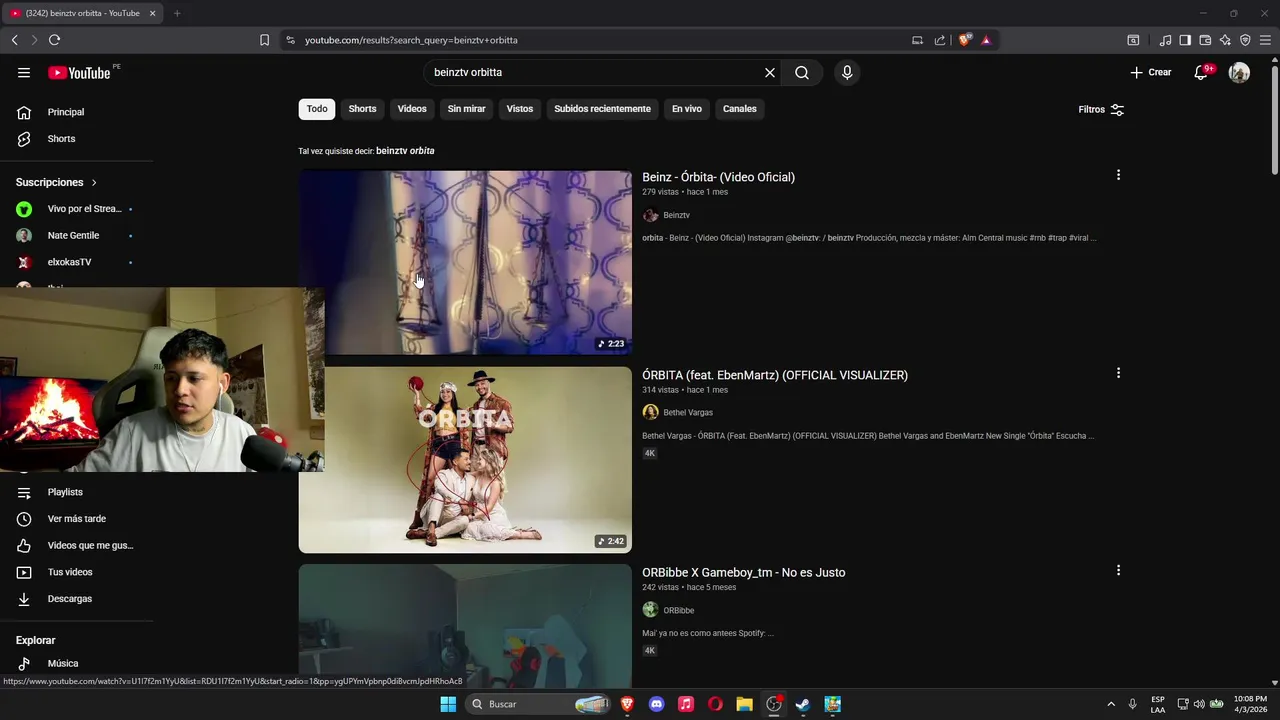The width and height of the screenshot is (1280, 720).
Task: Go back in browser history
Action: coord(15,40)
